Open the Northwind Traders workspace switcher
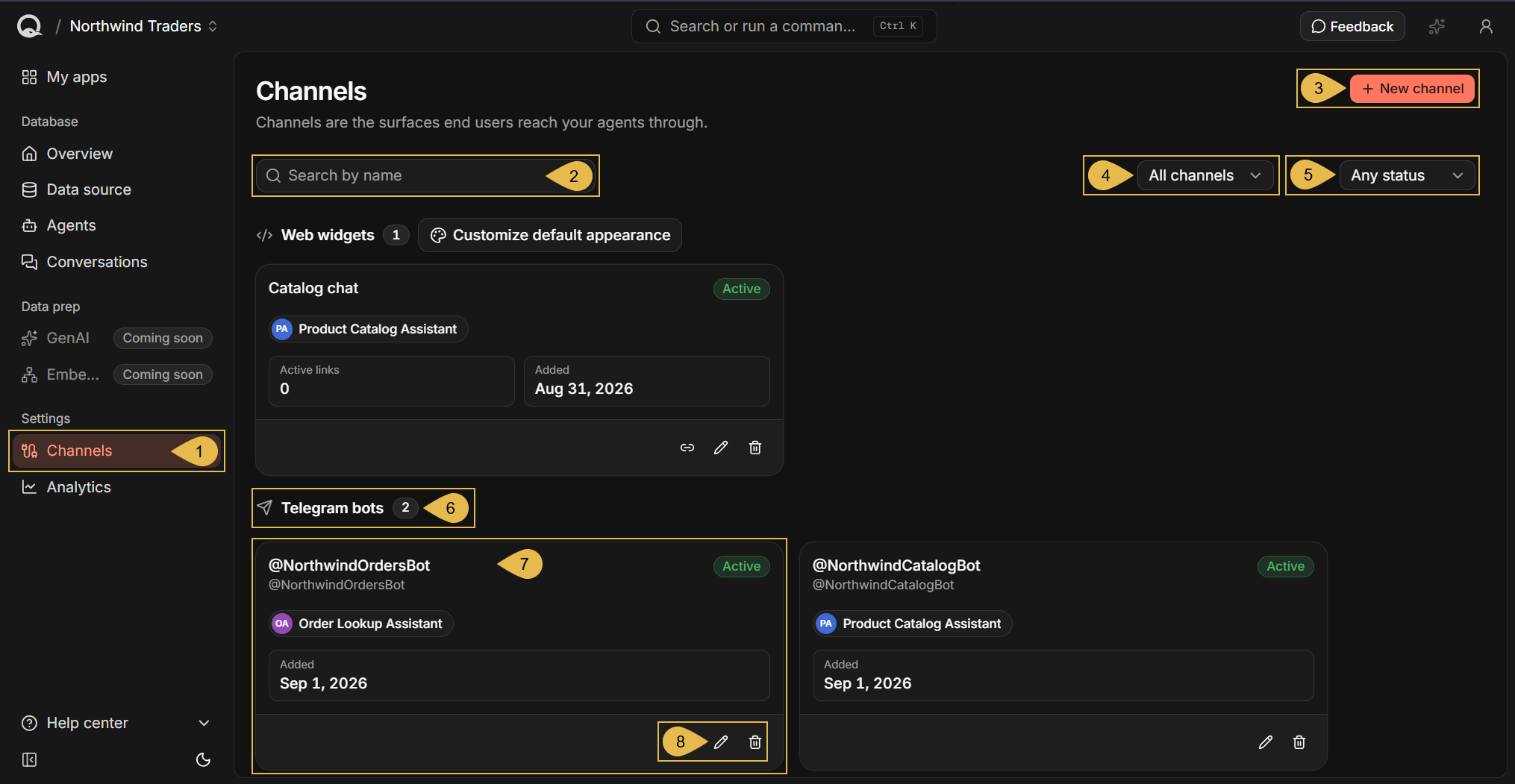Viewport: 1515px width, 784px height. [143, 26]
